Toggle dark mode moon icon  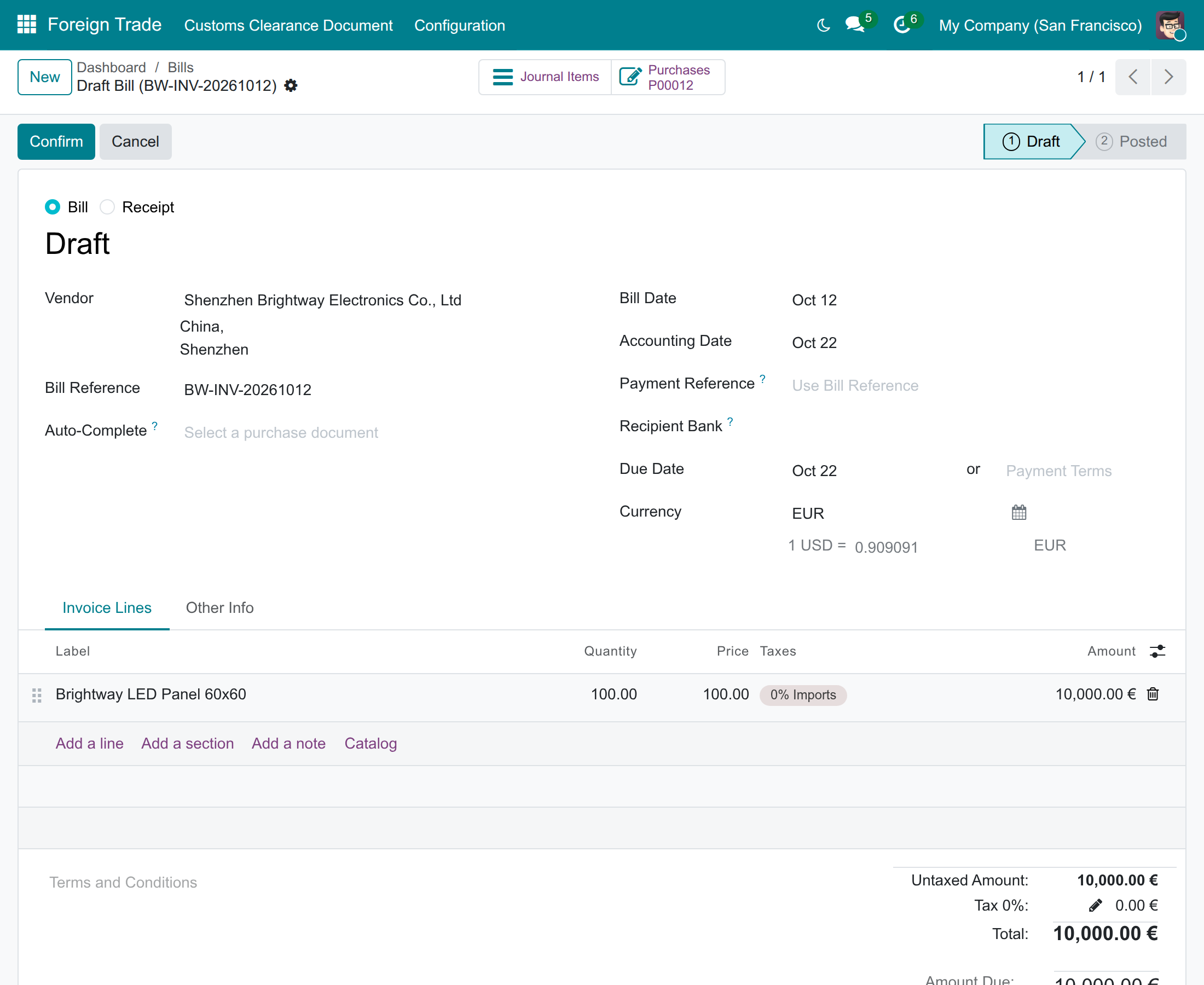[823, 25]
